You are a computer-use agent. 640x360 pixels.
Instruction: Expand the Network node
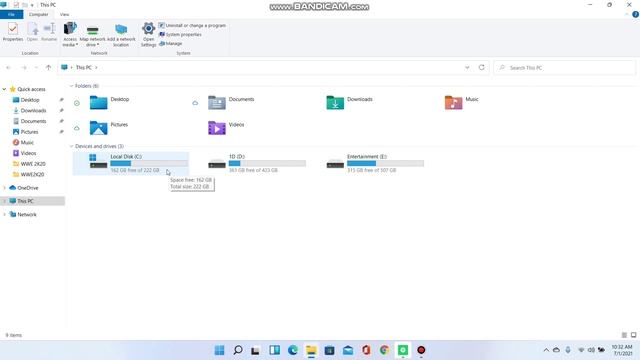coord(4,214)
